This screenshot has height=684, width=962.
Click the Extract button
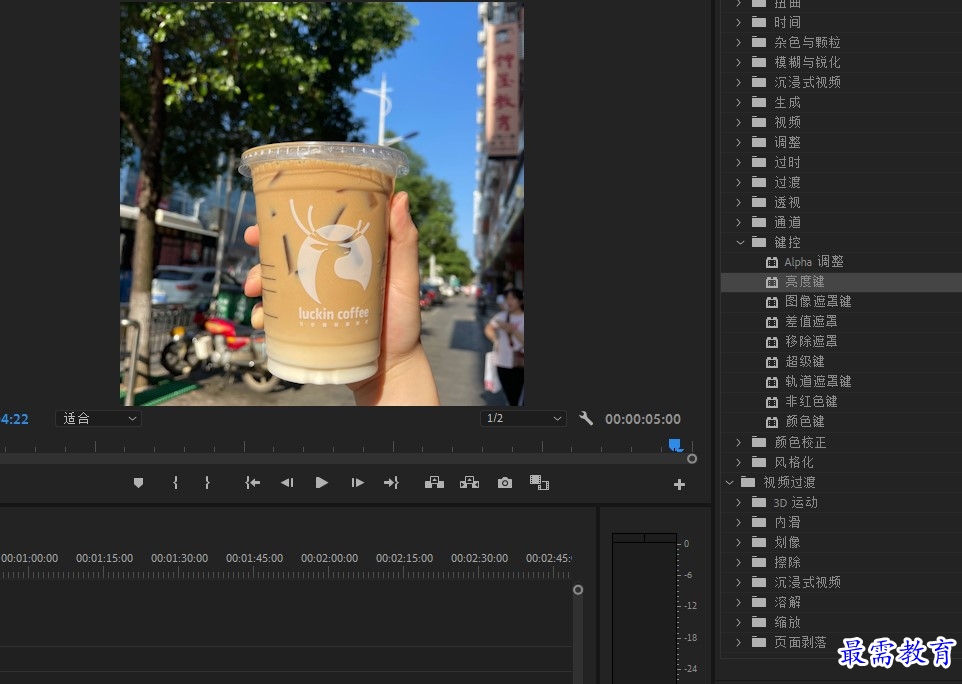tap(469, 483)
